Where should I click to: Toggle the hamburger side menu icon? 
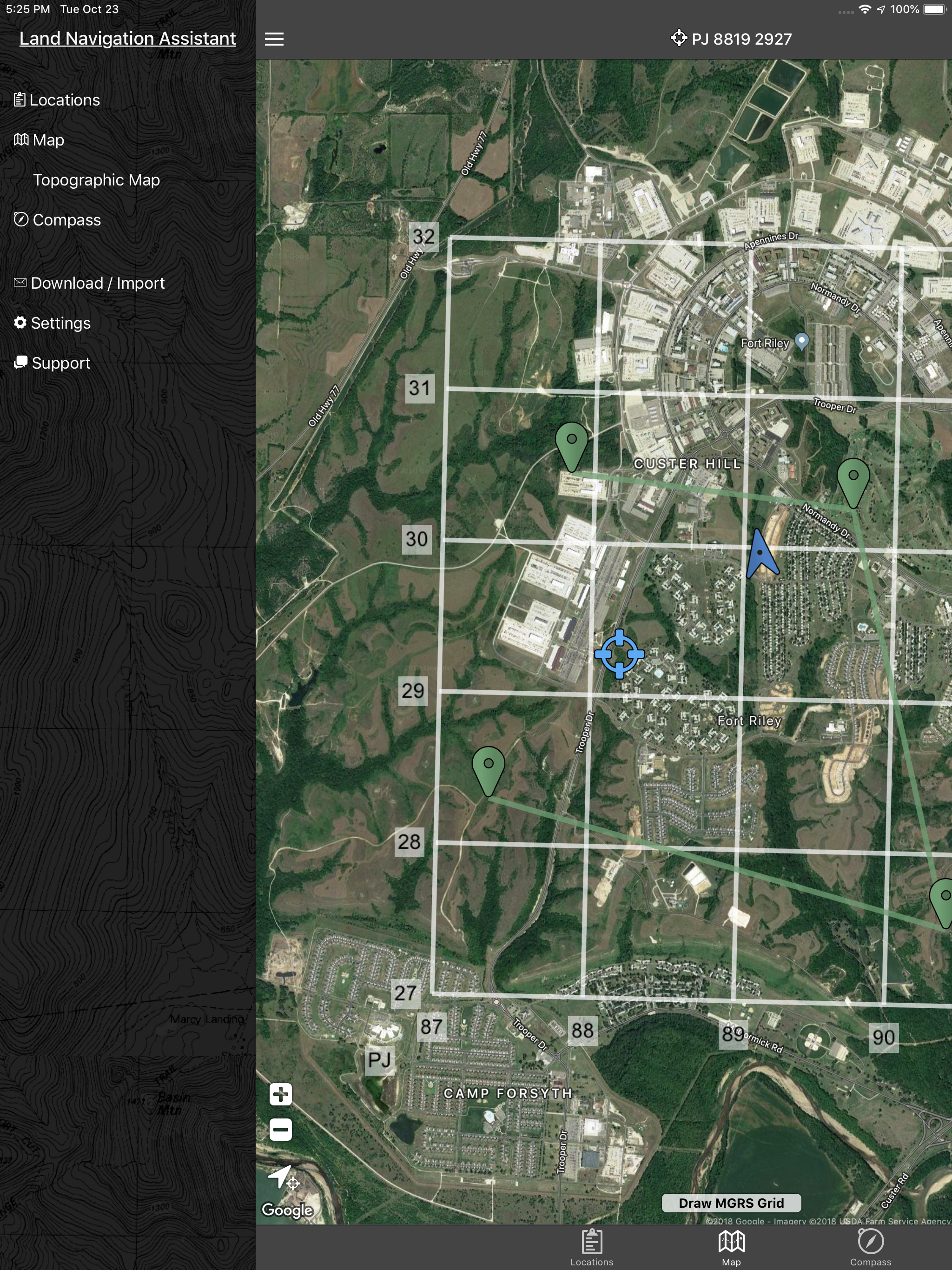pos(274,39)
